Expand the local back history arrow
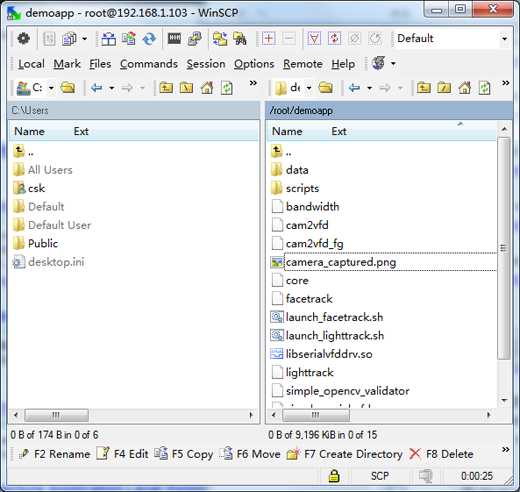520x492 pixels. pos(112,88)
